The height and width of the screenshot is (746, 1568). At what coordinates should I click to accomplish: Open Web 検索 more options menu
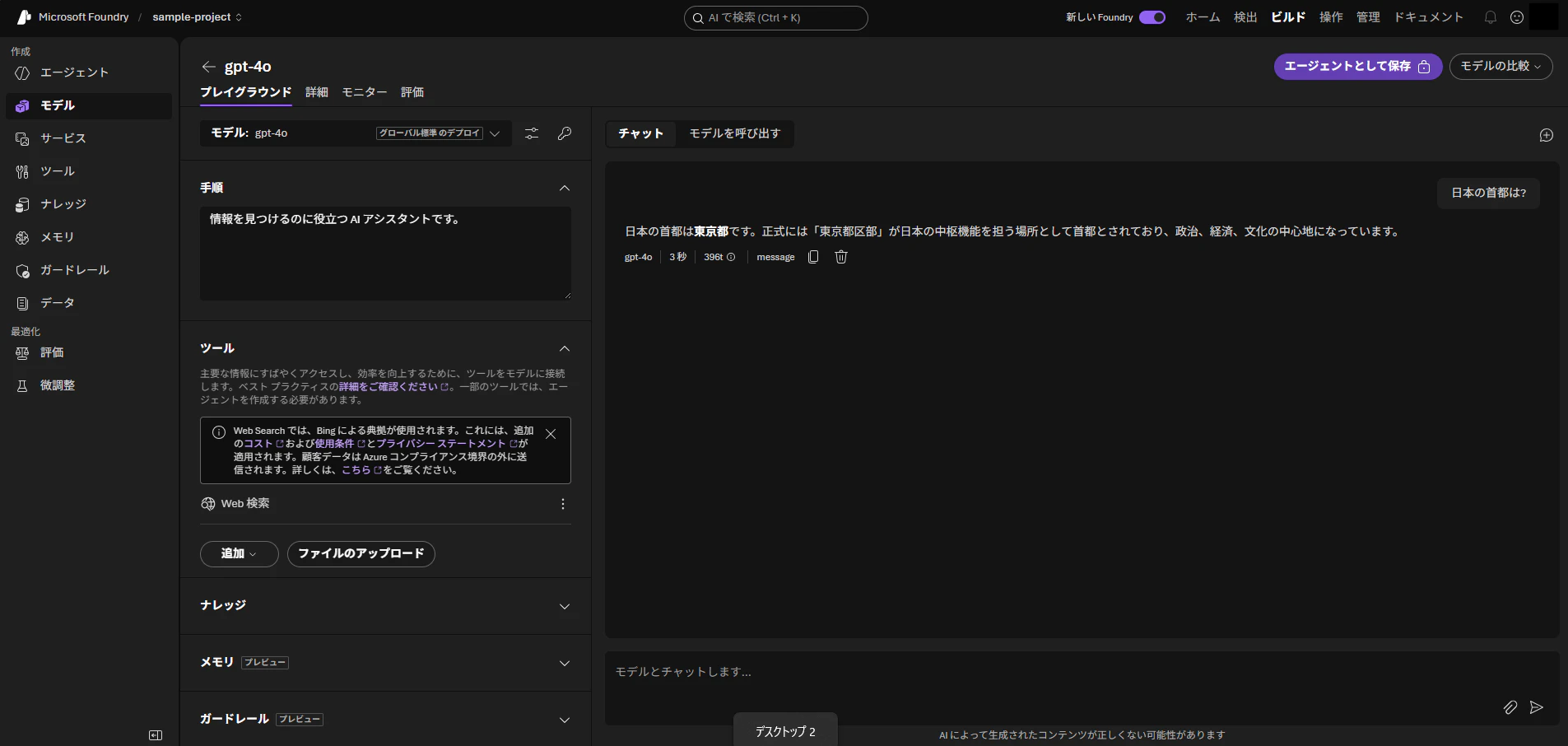[x=563, y=504]
